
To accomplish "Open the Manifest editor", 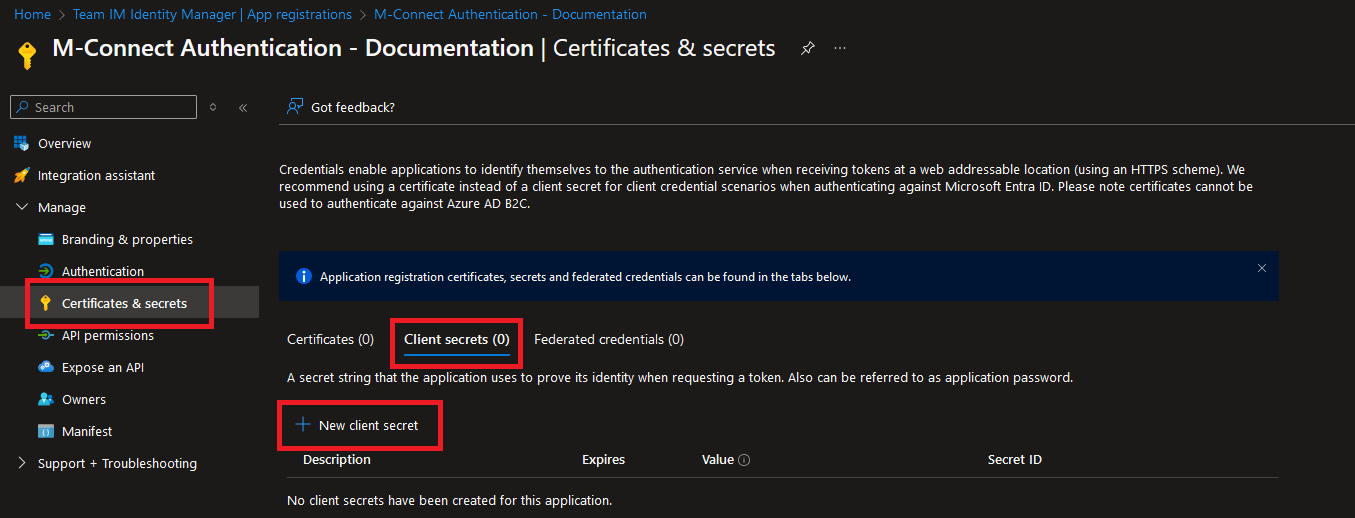I will pos(87,431).
